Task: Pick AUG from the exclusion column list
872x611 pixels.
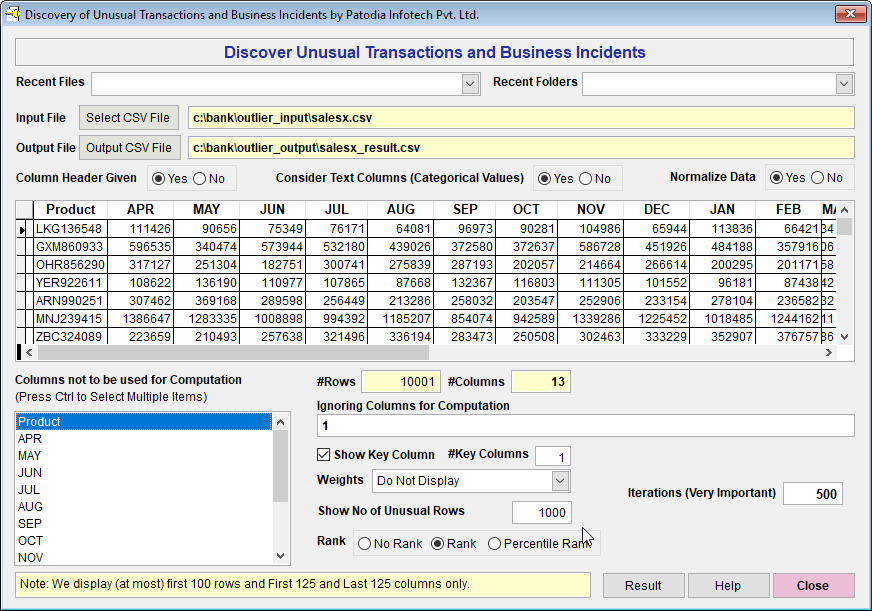Action: pos(32,507)
